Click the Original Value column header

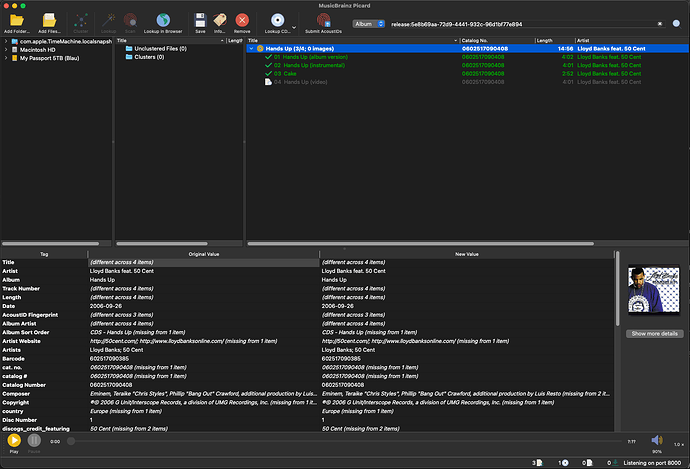(x=204, y=254)
